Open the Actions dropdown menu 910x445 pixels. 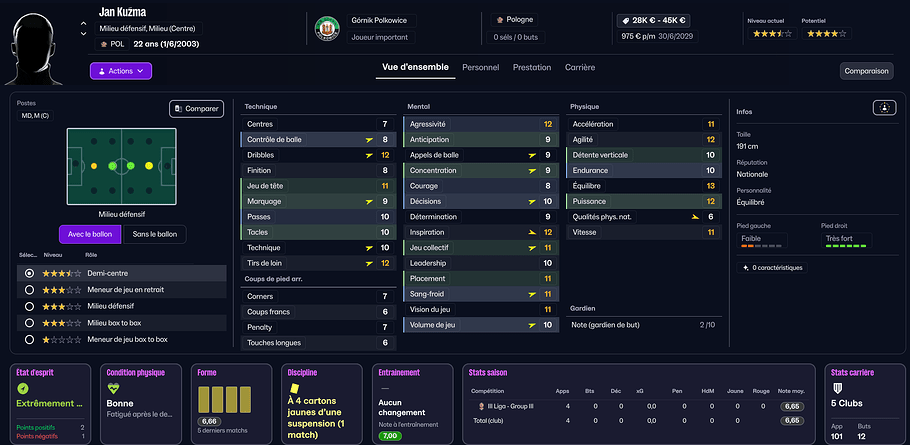[x=120, y=71]
